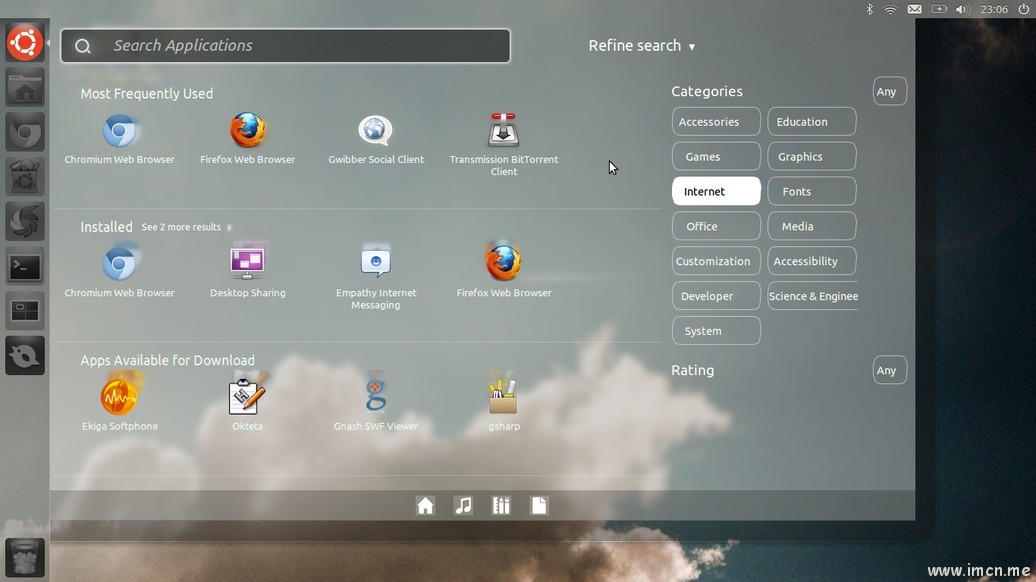Image resolution: width=1036 pixels, height=582 pixels.
Task: Filter by Developer category
Action: (x=716, y=296)
